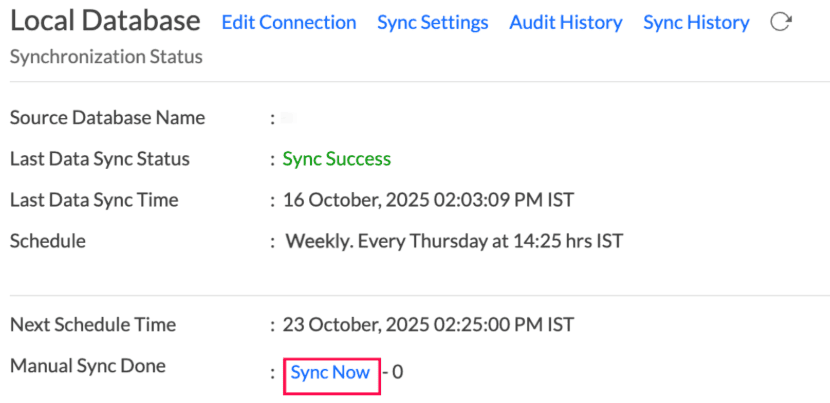830x403 pixels.
Task: Select the Schedule label
Action: click(47, 241)
